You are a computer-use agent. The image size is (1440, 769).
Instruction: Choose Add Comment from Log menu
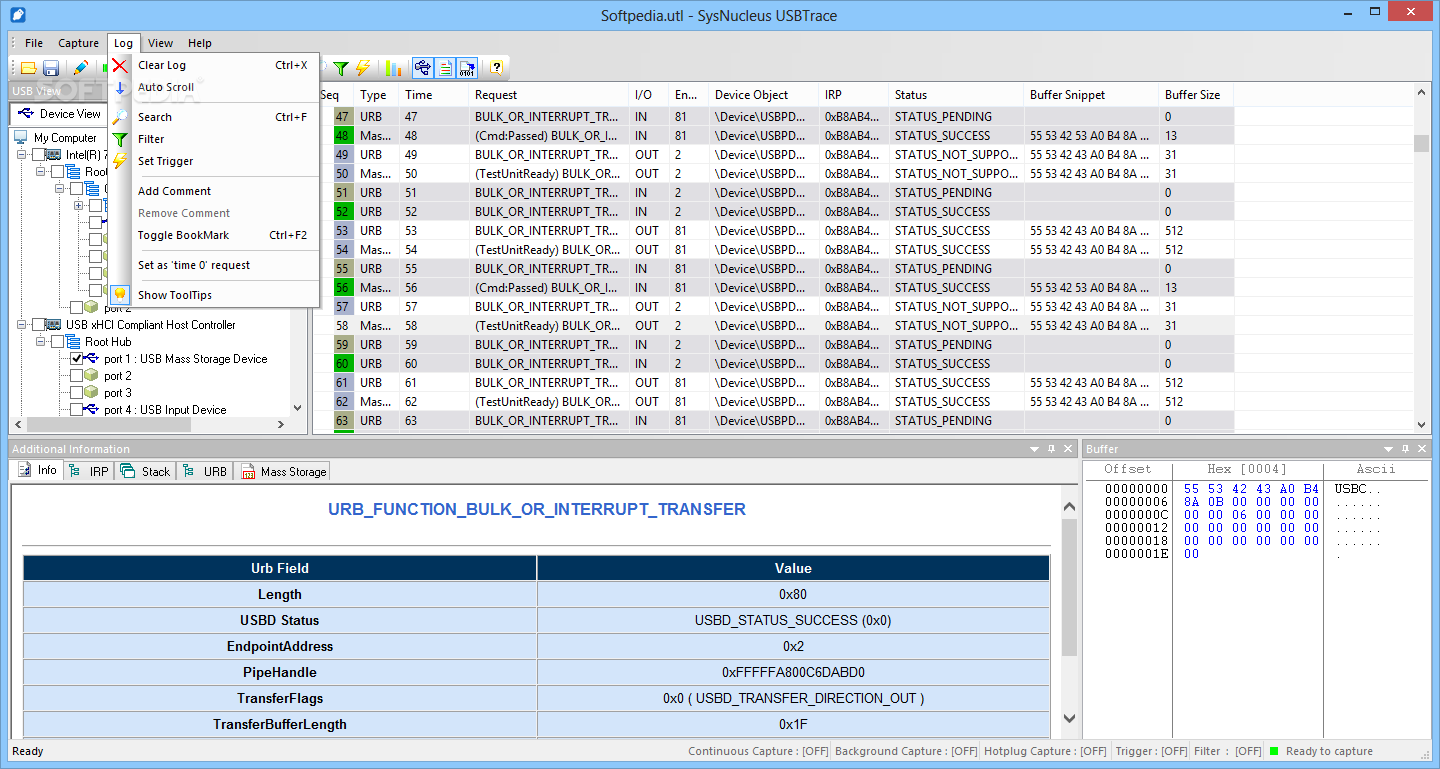[174, 191]
